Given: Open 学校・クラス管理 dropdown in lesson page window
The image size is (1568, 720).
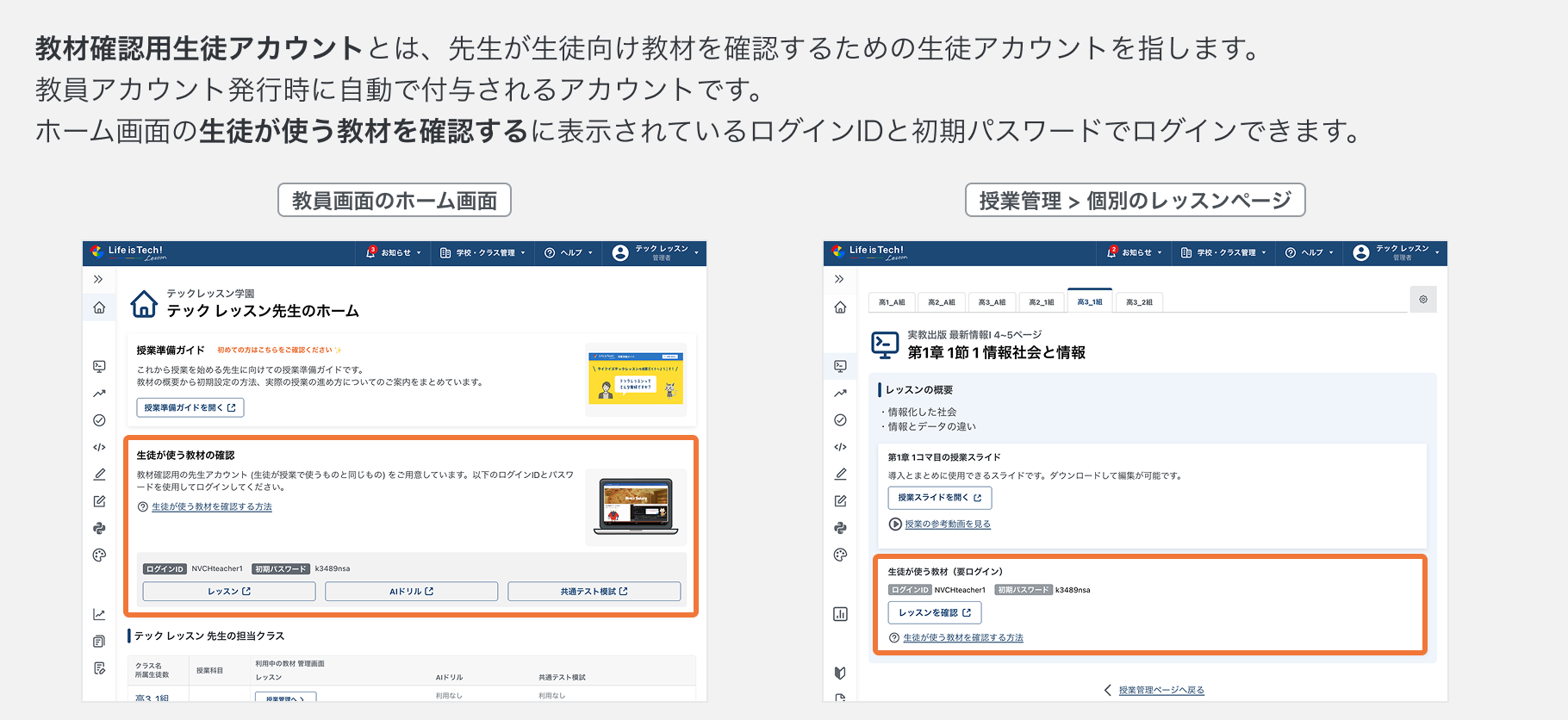Looking at the screenshot, I should coord(1223,253).
